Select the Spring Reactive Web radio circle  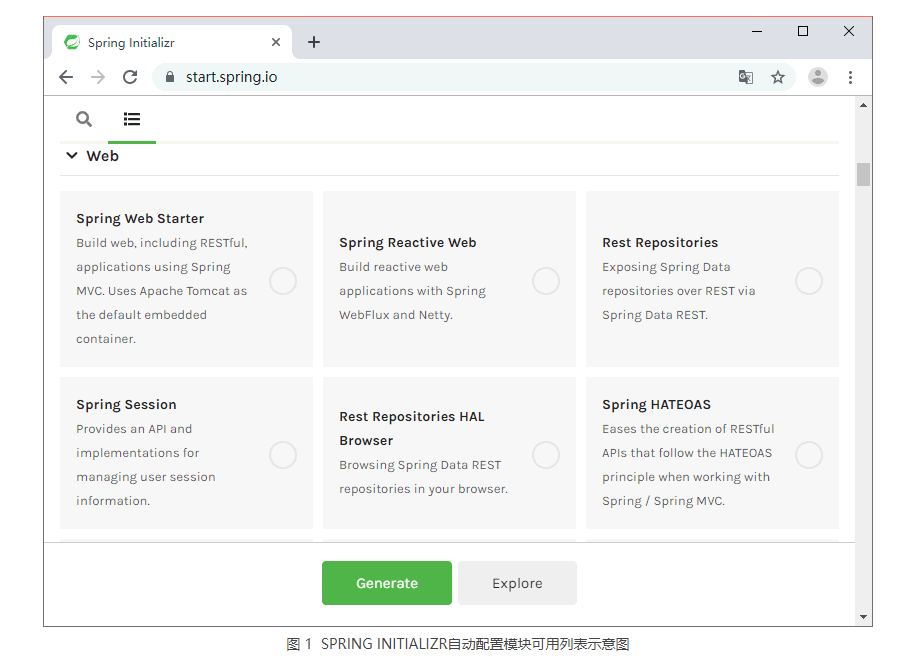(546, 281)
